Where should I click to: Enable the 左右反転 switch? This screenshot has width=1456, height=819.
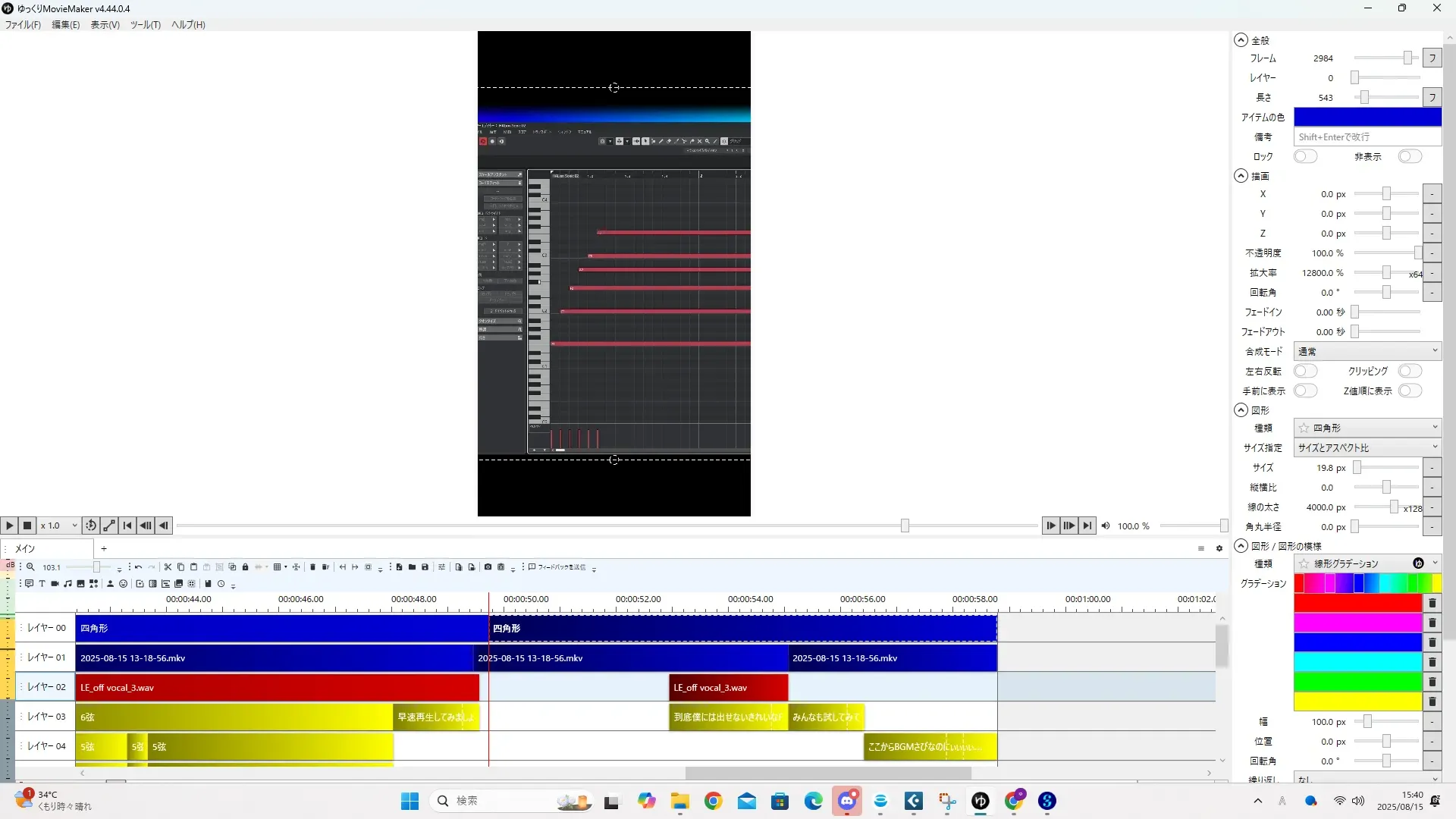pyautogui.click(x=1304, y=371)
